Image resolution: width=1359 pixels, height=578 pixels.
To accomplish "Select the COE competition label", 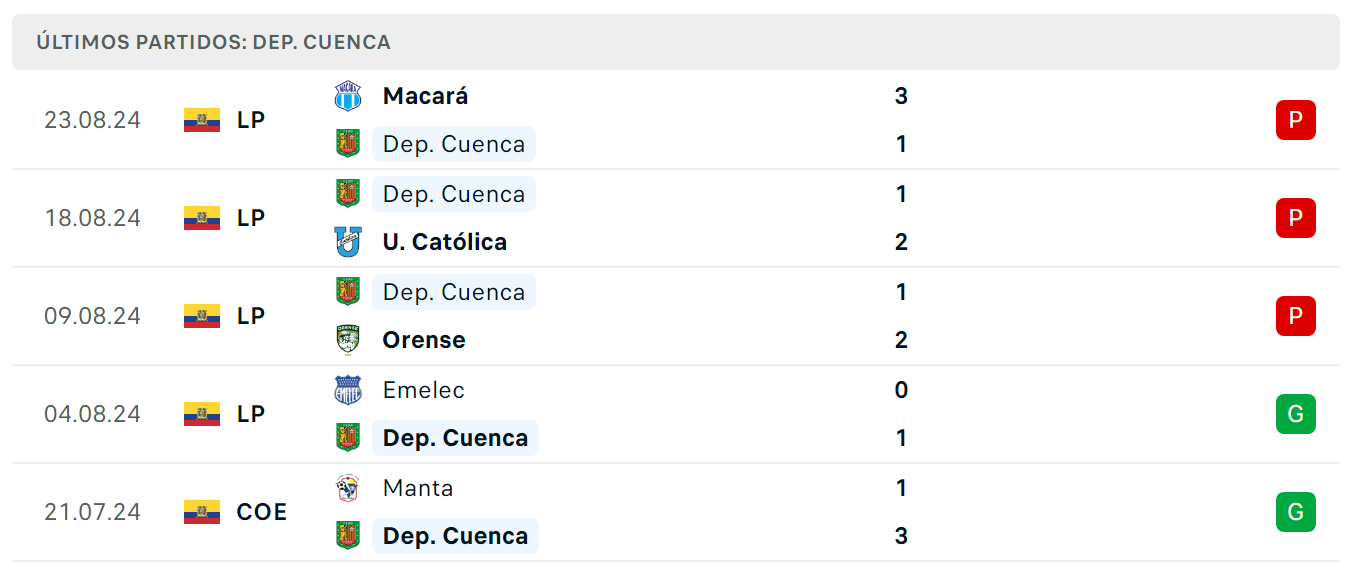I will coord(262,512).
